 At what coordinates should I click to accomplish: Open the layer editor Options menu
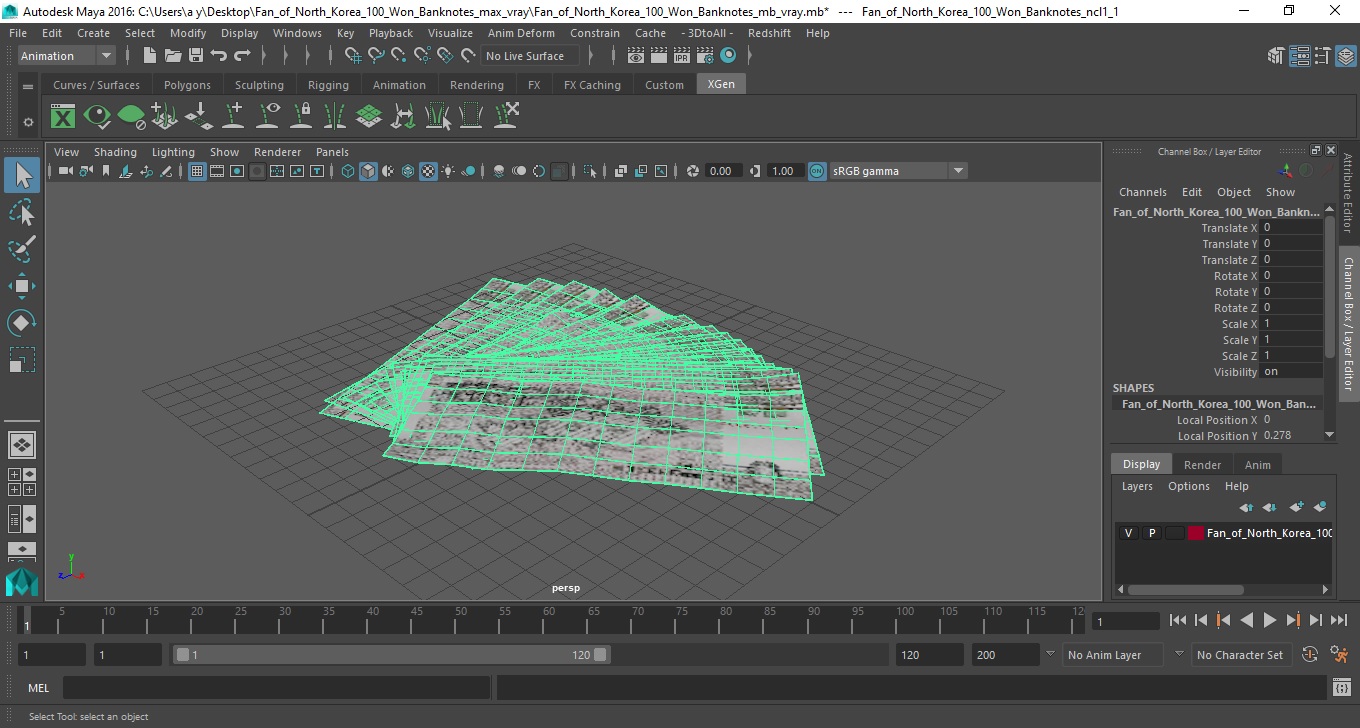[1189, 486]
